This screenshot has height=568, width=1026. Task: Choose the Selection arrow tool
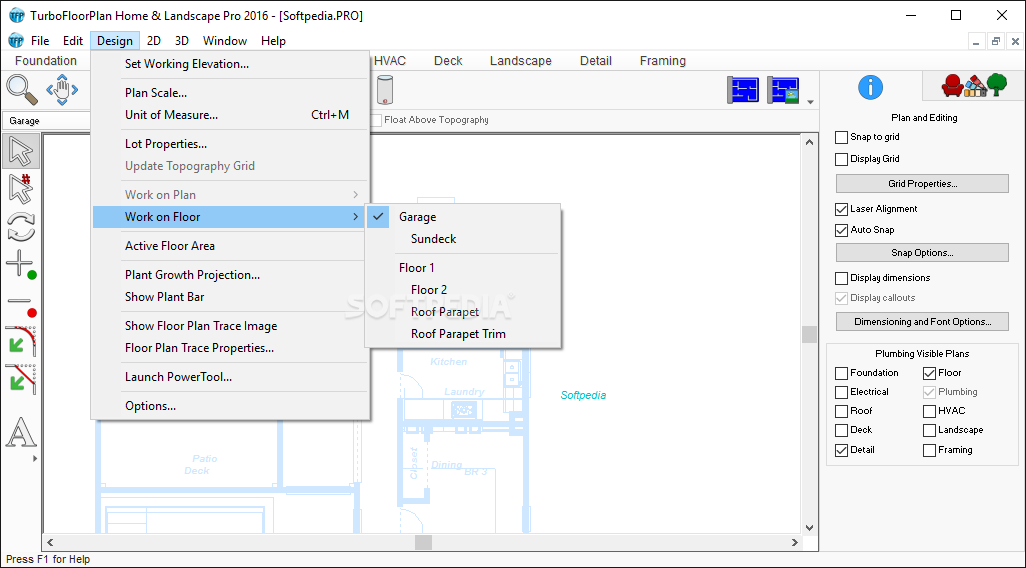21,151
